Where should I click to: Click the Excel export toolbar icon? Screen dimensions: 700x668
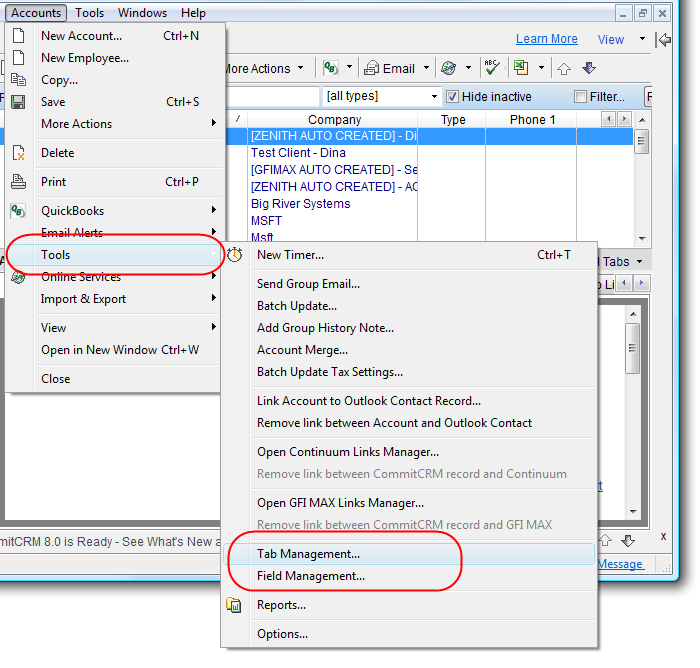point(521,68)
